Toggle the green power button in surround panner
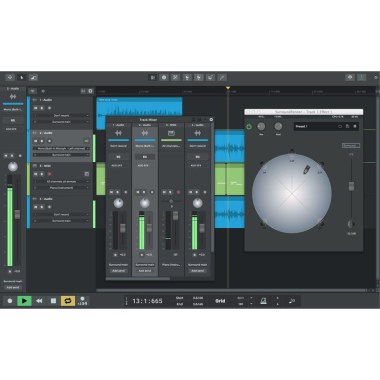The width and height of the screenshot is (380, 380). pyautogui.click(x=249, y=126)
